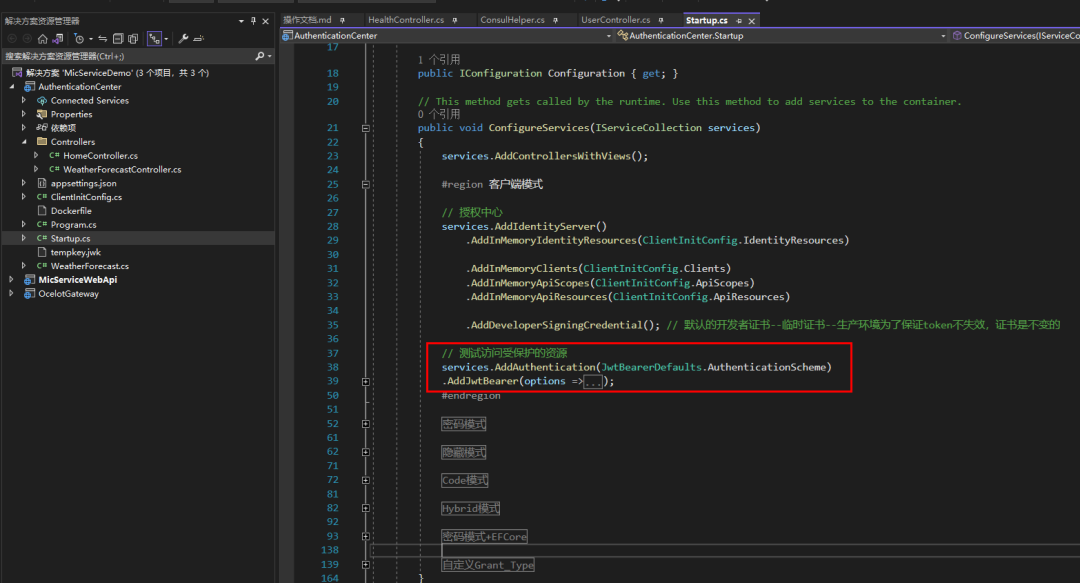Switch between solution and folder views
Viewport: 1080px width, 583px height.
58,39
